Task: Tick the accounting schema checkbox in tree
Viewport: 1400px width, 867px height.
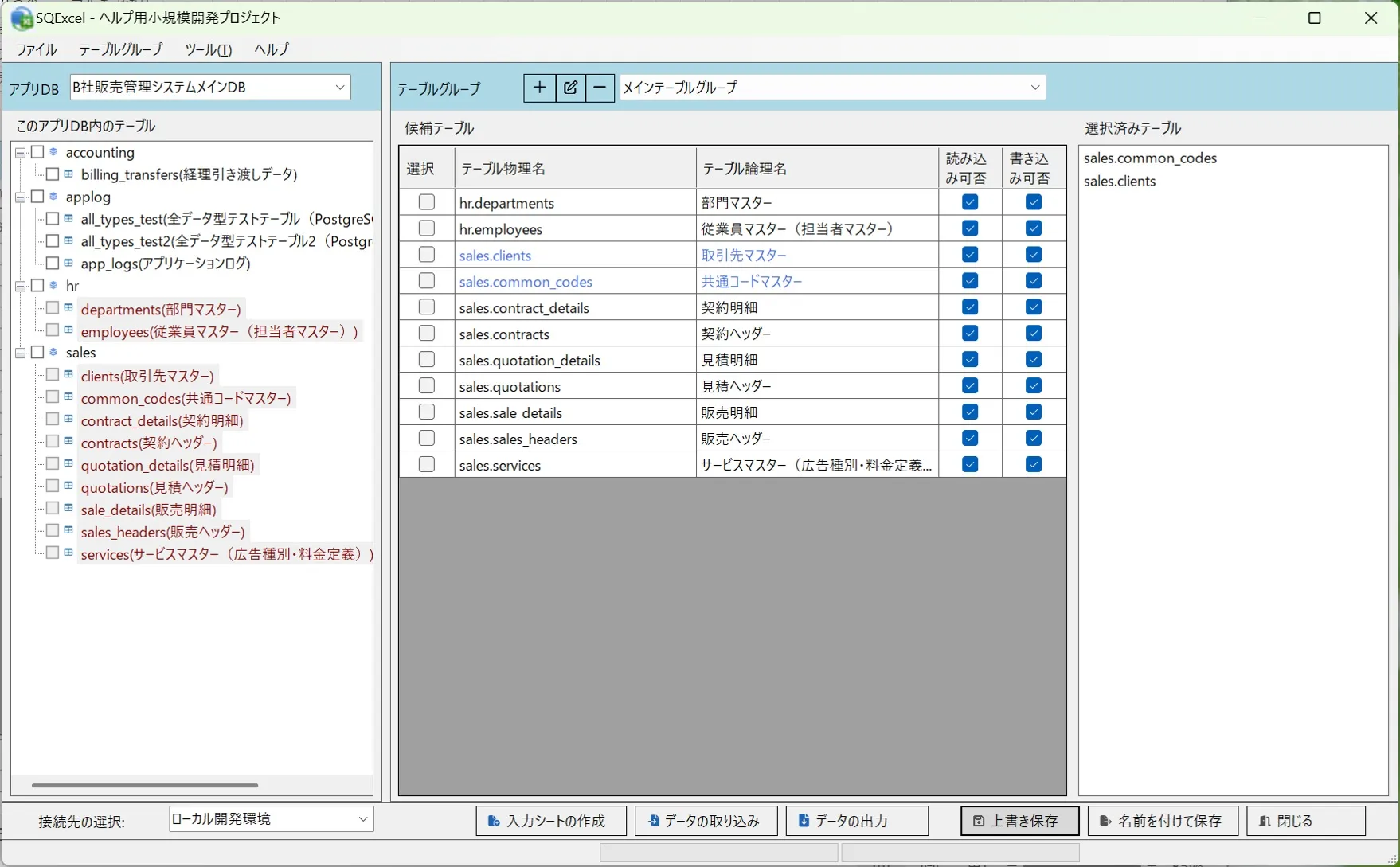Action: point(37,152)
